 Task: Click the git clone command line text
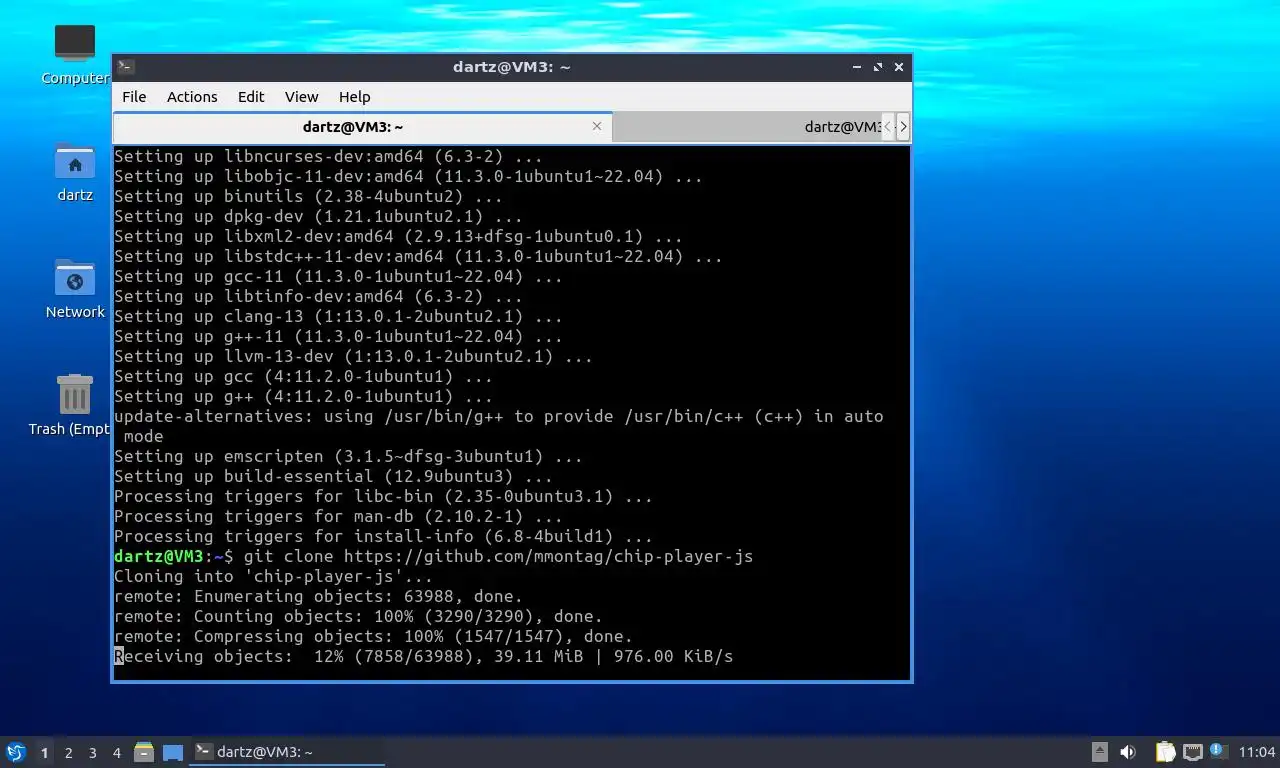pos(498,556)
